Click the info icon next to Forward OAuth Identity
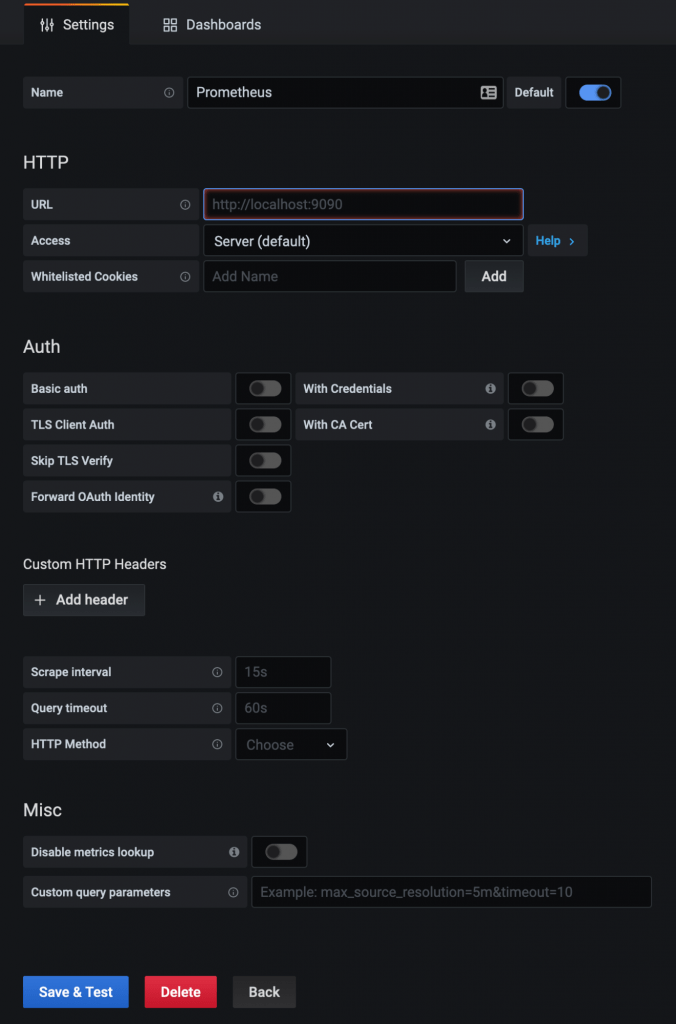Image resolution: width=676 pixels, height=1024 pixels. click(x=218, y=496)
